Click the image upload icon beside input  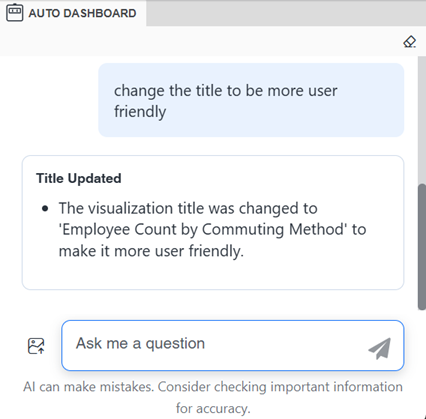click(x=36, y=346)
